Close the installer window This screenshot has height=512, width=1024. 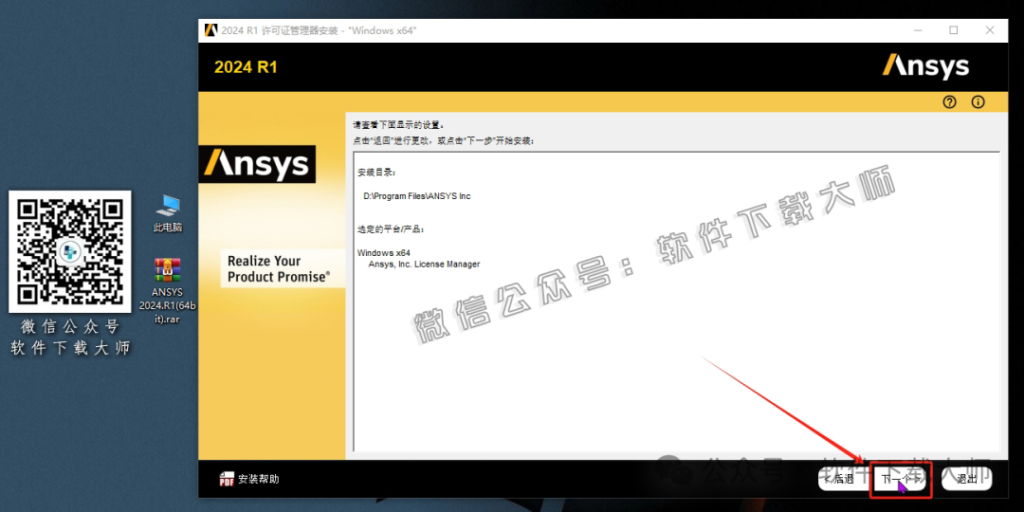coord(989,30)
